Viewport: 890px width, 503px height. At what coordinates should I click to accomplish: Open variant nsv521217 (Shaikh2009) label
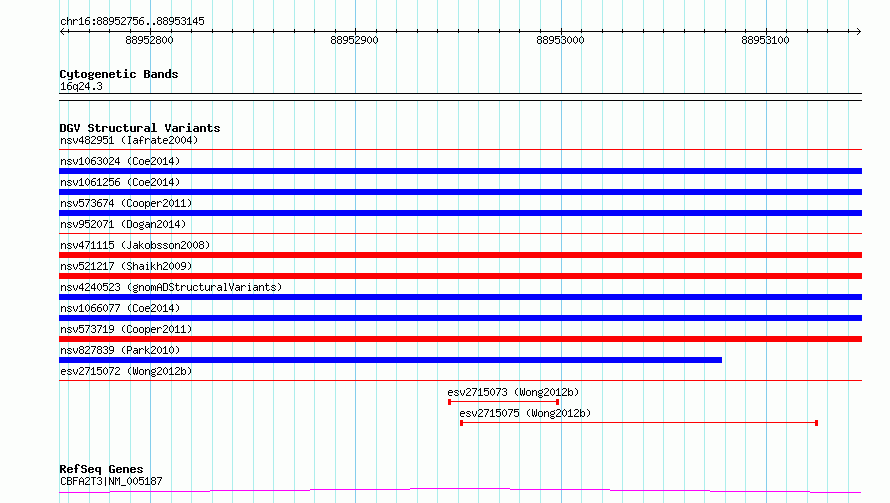(x=126, y=266)
